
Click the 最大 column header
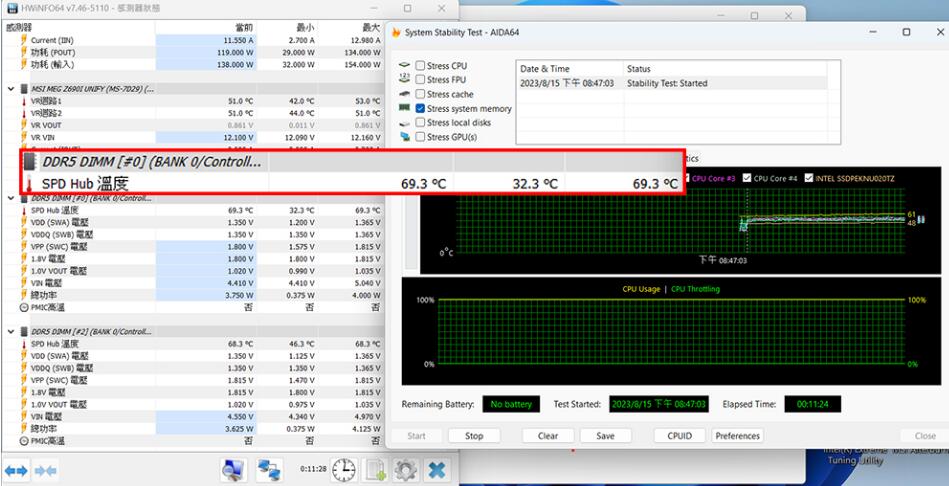pos(370,27)
